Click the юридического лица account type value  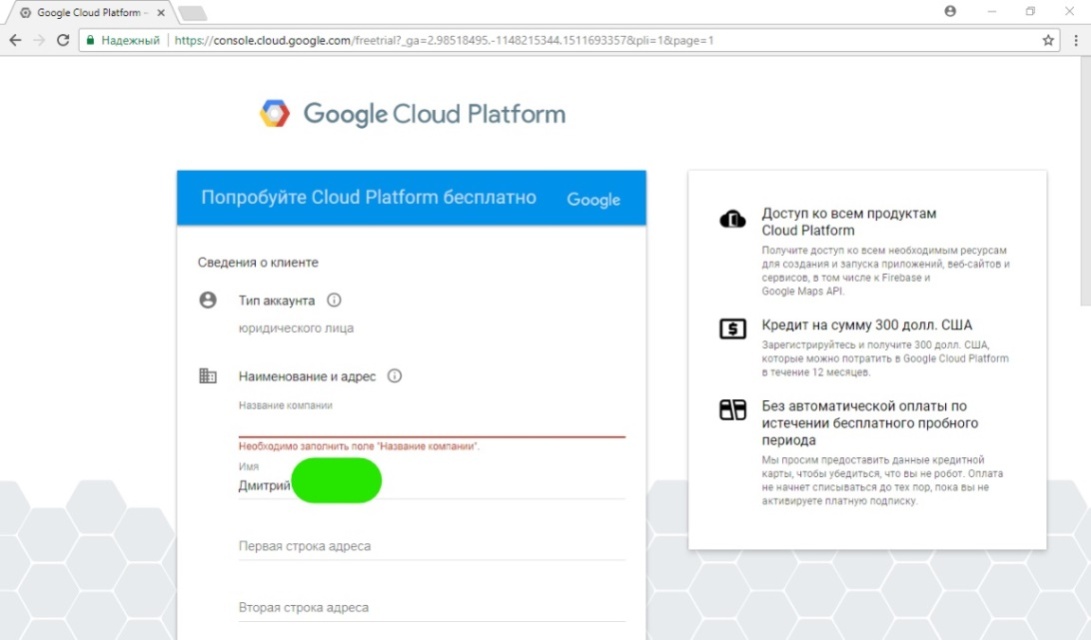click(x=296, y=328)
